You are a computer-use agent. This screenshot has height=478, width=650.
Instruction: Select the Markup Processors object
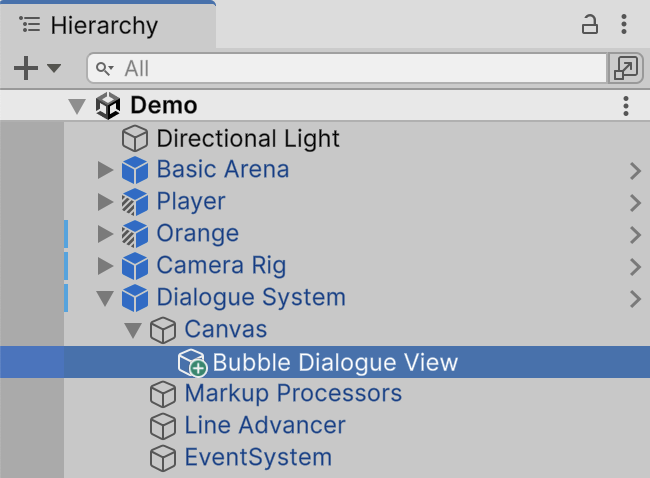(293, 394)
